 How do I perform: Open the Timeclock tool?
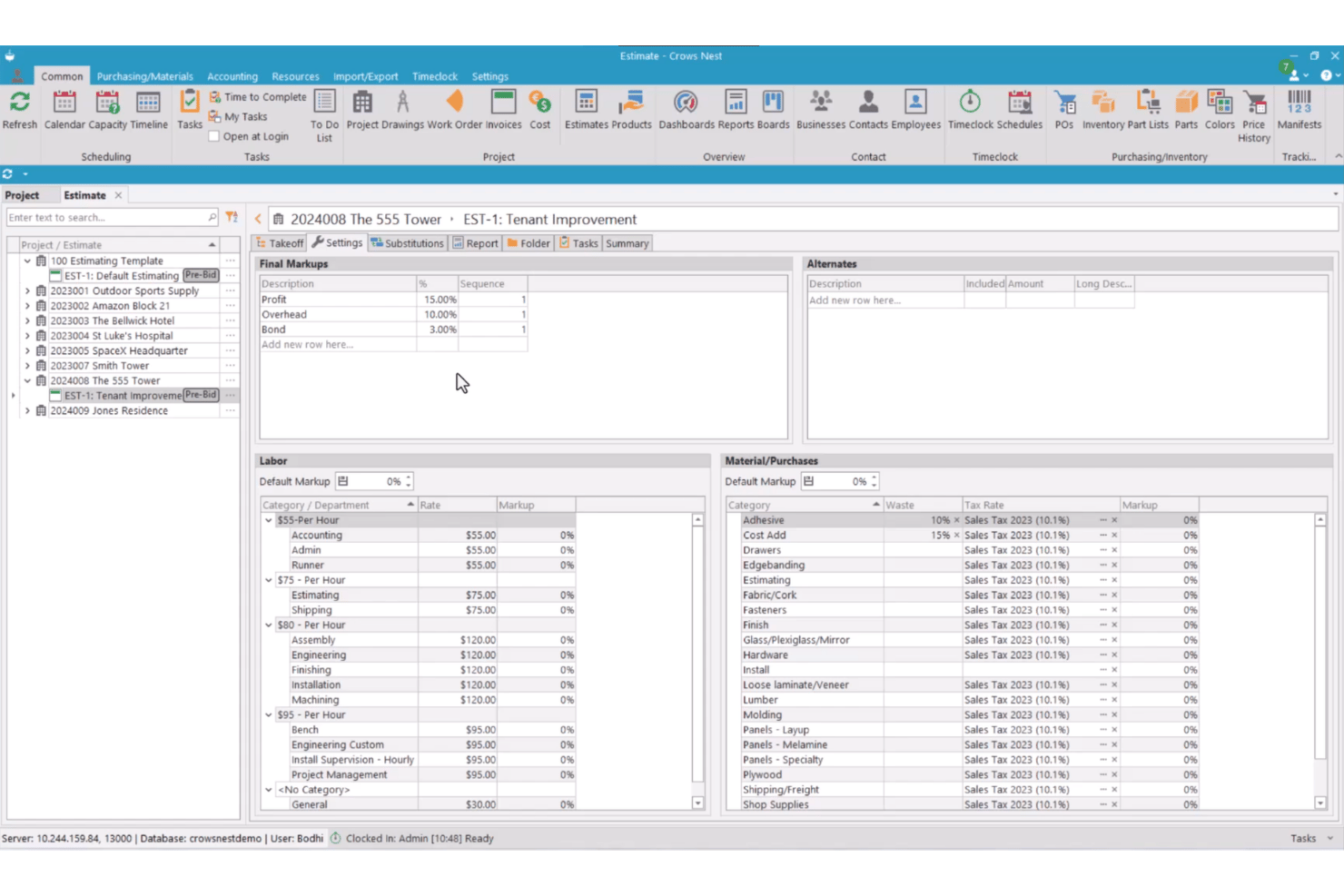970,110
